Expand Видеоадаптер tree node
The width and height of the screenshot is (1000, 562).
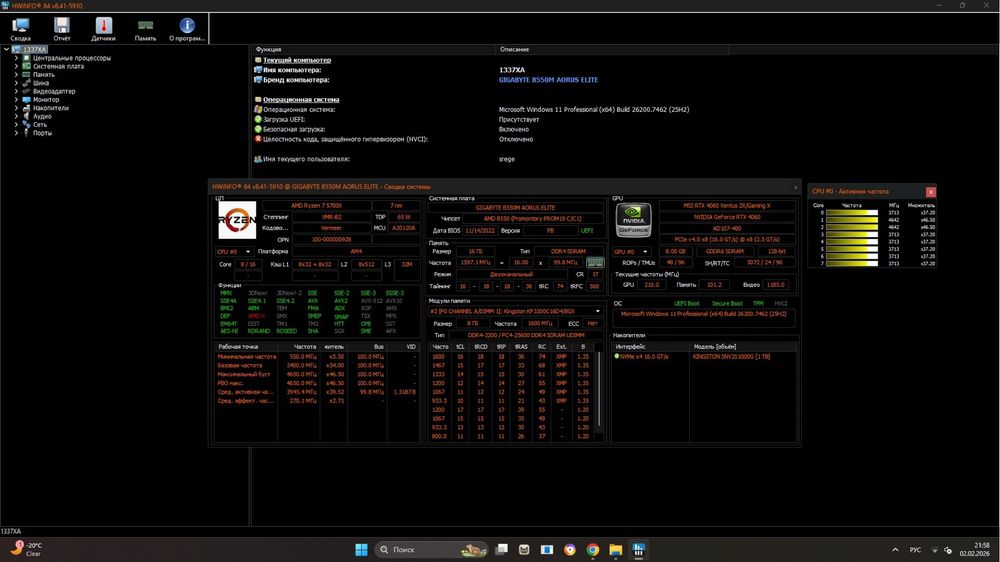[17, 91]
